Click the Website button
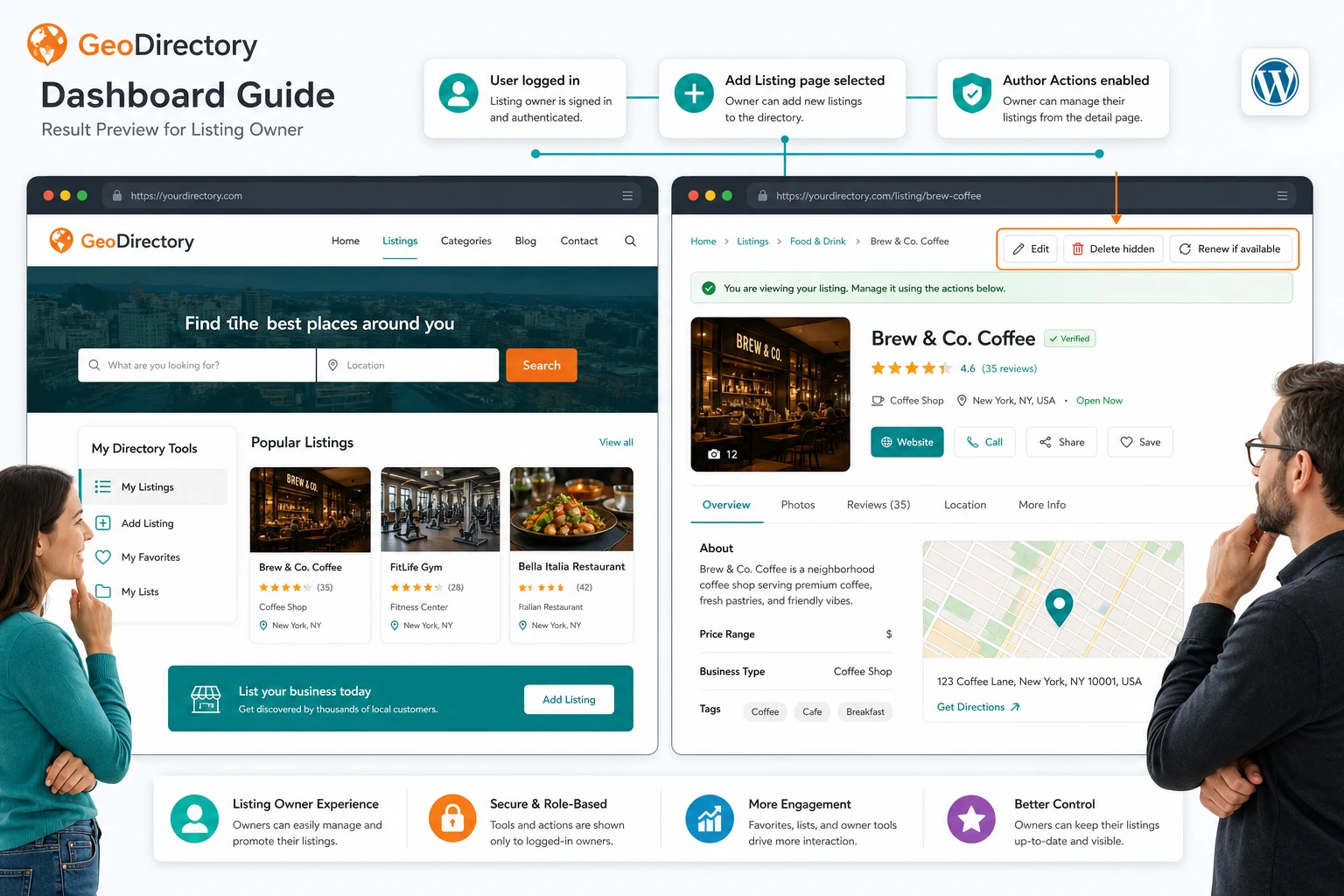This screenshot has width=1344, height=896. point(907,442)
